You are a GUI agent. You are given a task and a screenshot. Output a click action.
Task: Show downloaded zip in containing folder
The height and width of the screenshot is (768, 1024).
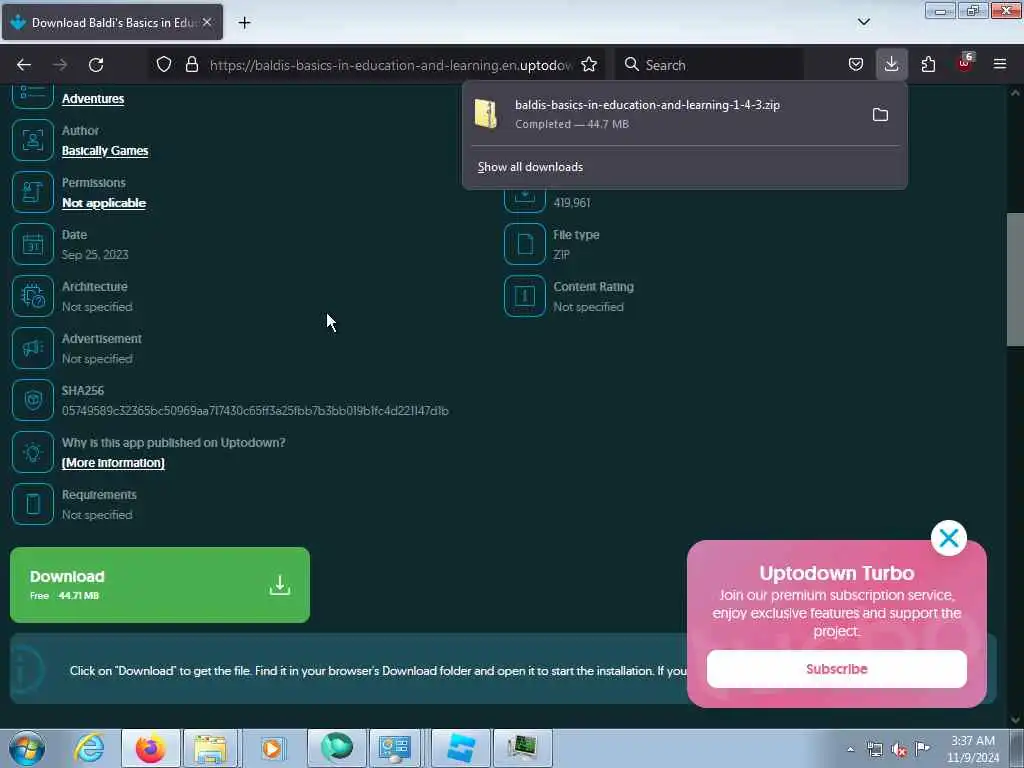(880, 115)
